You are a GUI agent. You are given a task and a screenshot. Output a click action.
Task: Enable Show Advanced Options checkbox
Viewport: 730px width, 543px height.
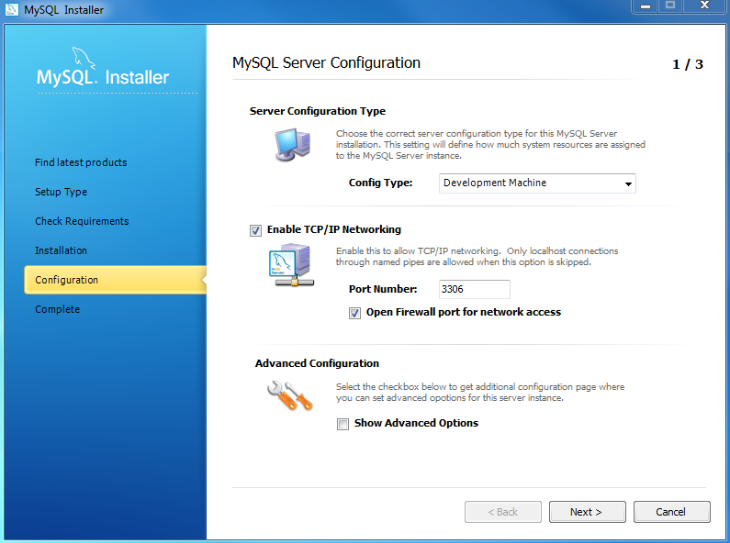(343, 424)
